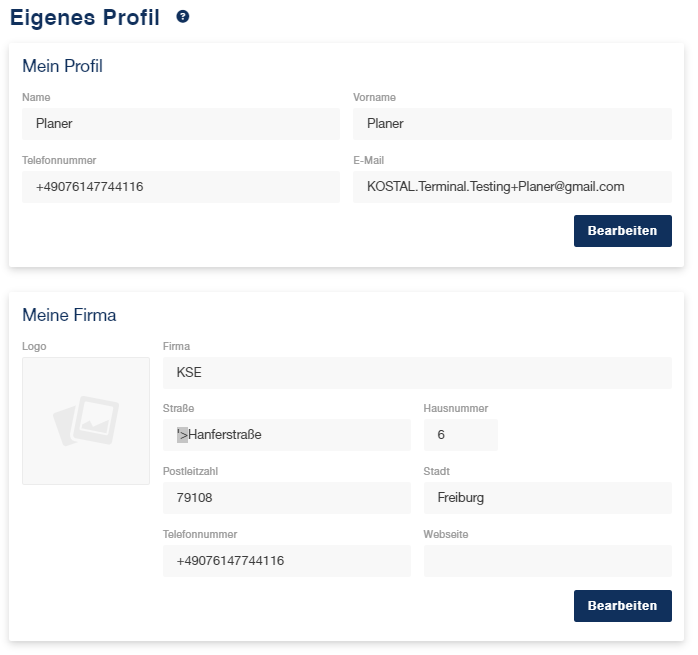Focus the profile Telefonnummer field
Image resolution: width=698 pixels, height=655 pixels.
(181, 187)
